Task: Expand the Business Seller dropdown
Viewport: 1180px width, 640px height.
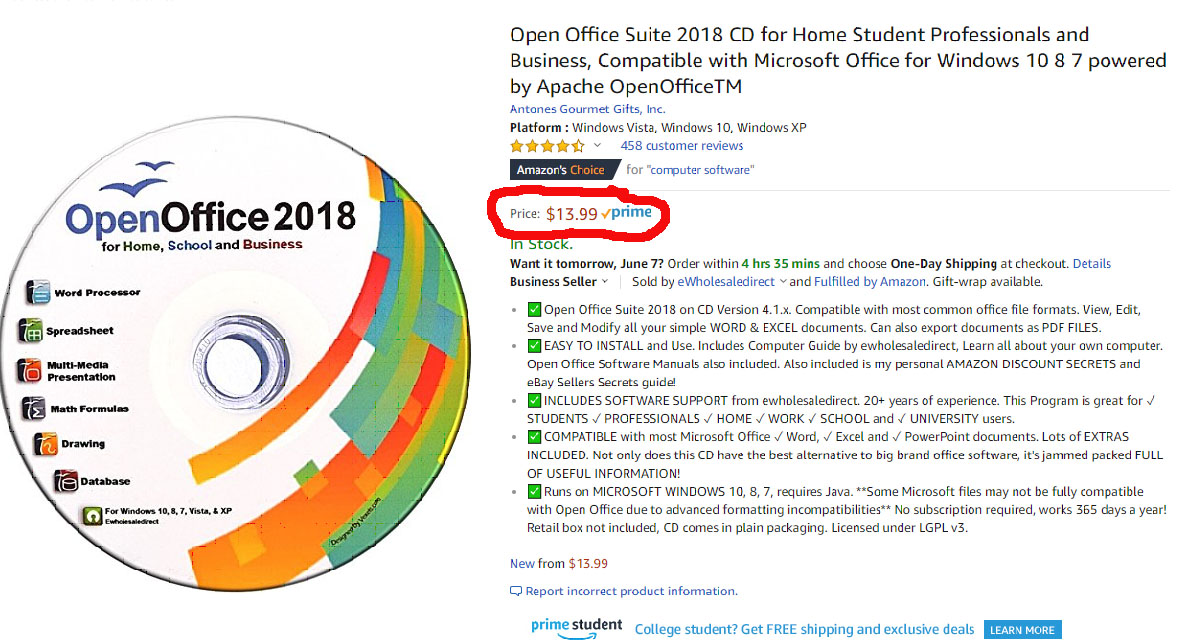Action: pos(558,282)
